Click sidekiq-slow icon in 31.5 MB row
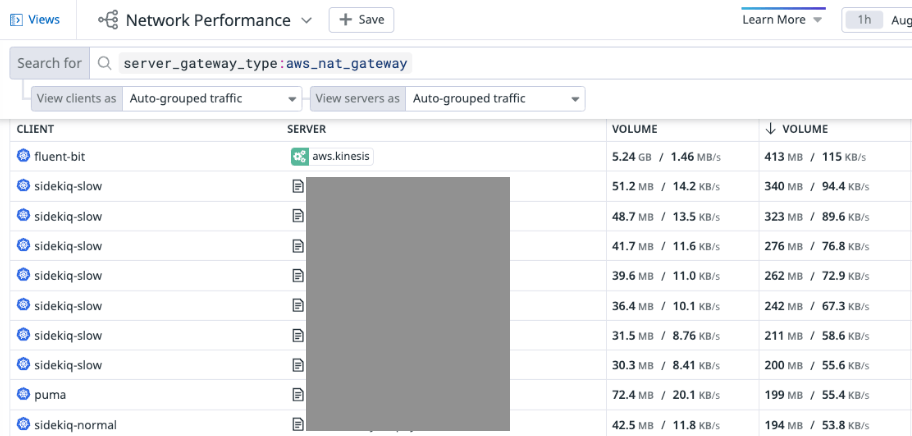Screen dimensions: 912x436 click(23, 335)
